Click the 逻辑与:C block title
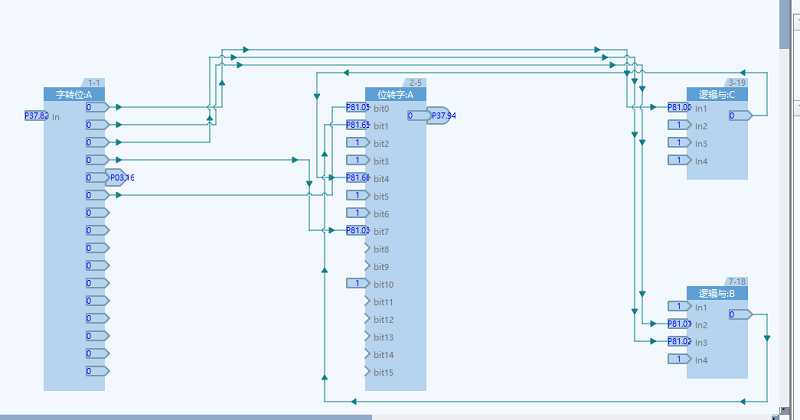 pyautogui.click(x=717, y=95)
